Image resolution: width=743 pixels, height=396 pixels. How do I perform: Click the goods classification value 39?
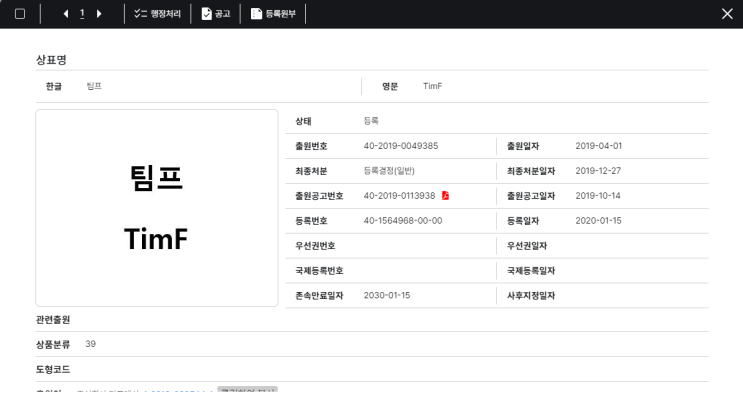click(91, 344)
